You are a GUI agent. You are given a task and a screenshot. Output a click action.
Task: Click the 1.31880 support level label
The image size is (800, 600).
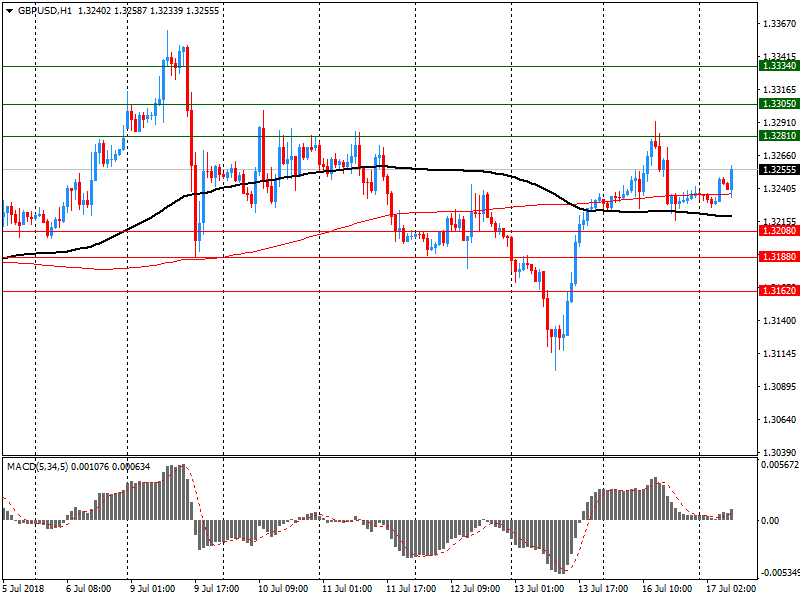[x=778, y=257]
